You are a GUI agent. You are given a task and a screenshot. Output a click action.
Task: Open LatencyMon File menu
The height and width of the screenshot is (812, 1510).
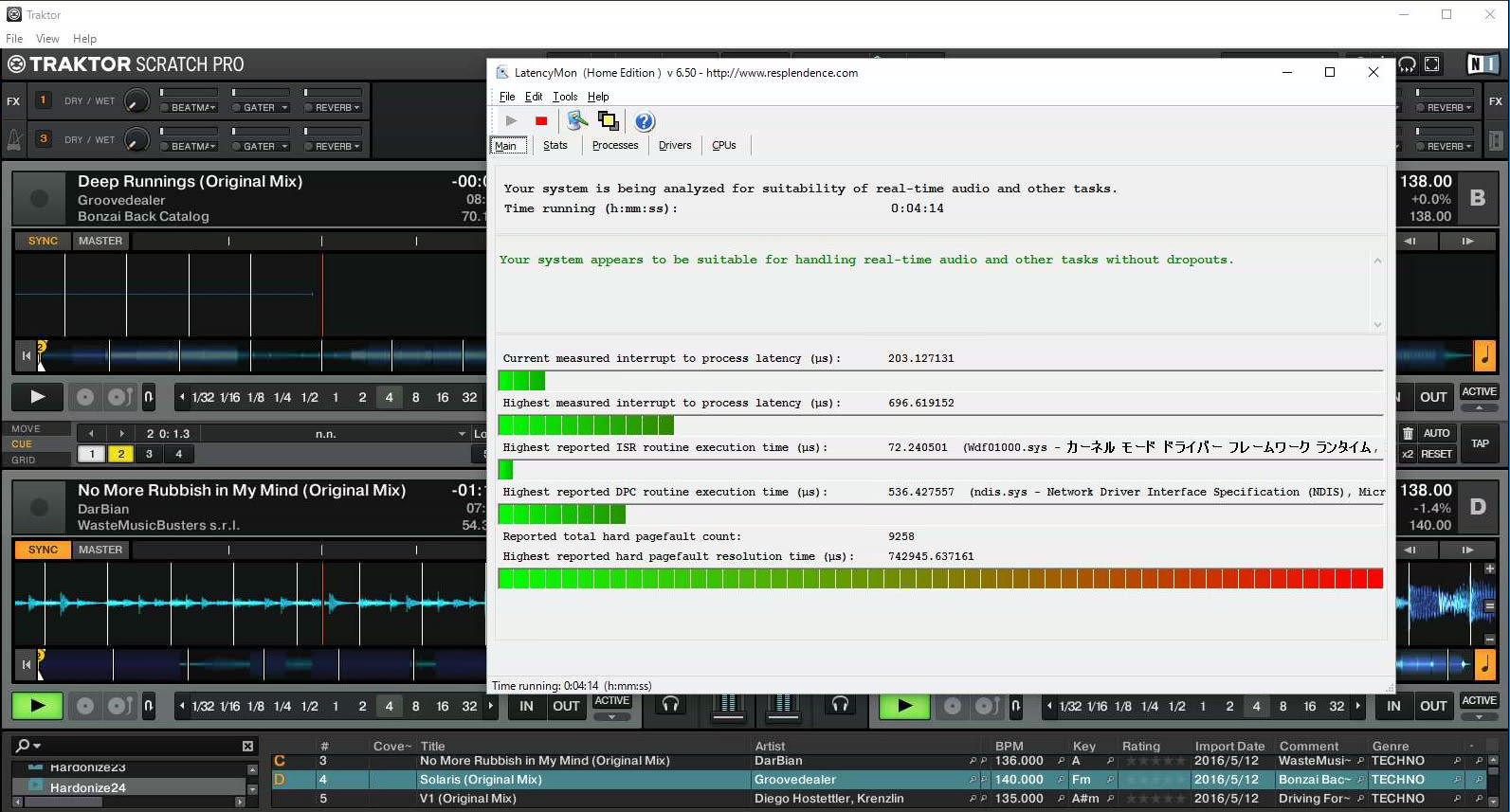(507, 97)
